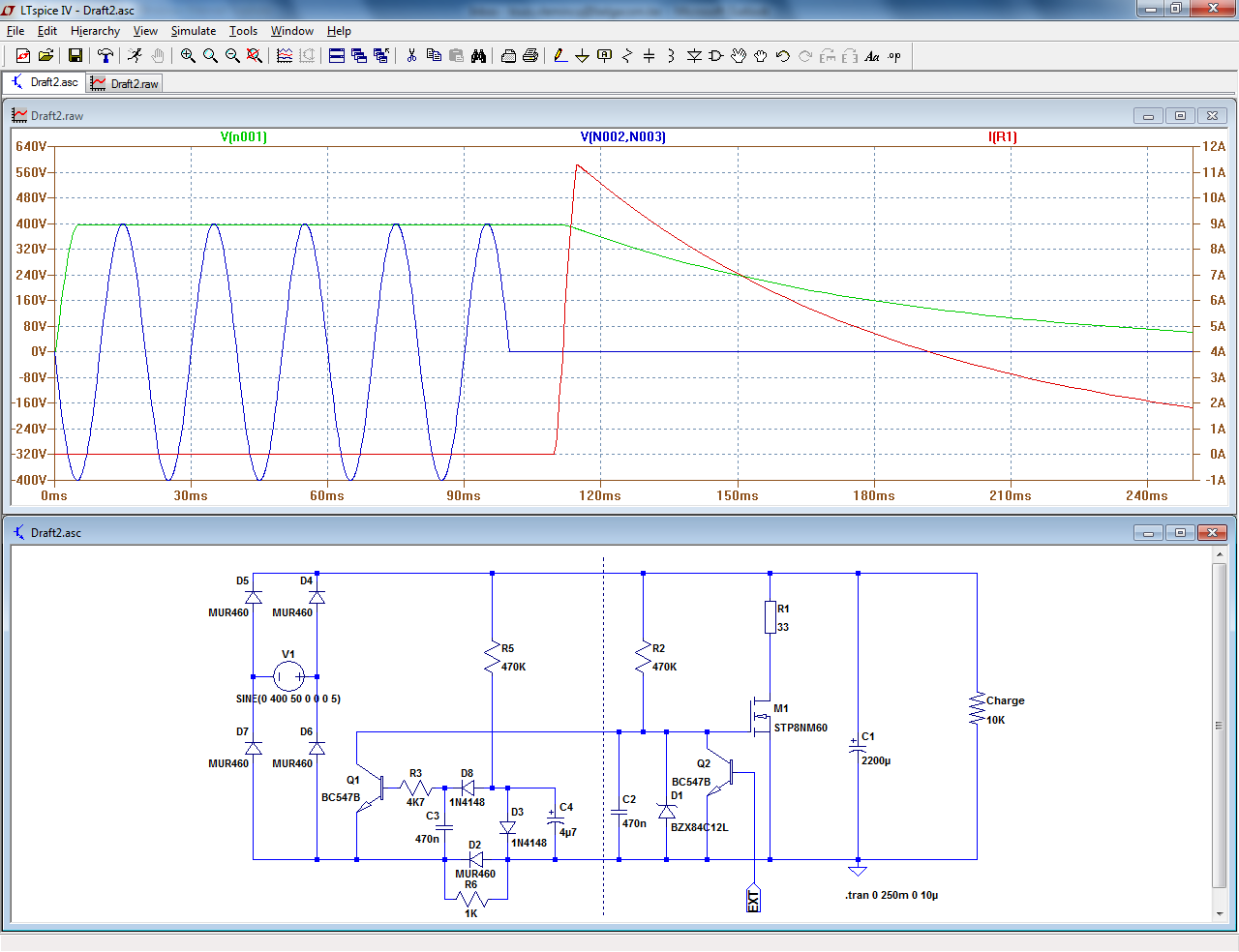The image size is (1239, 952).
Task: Place a Ground symbol
Action: 582,56
